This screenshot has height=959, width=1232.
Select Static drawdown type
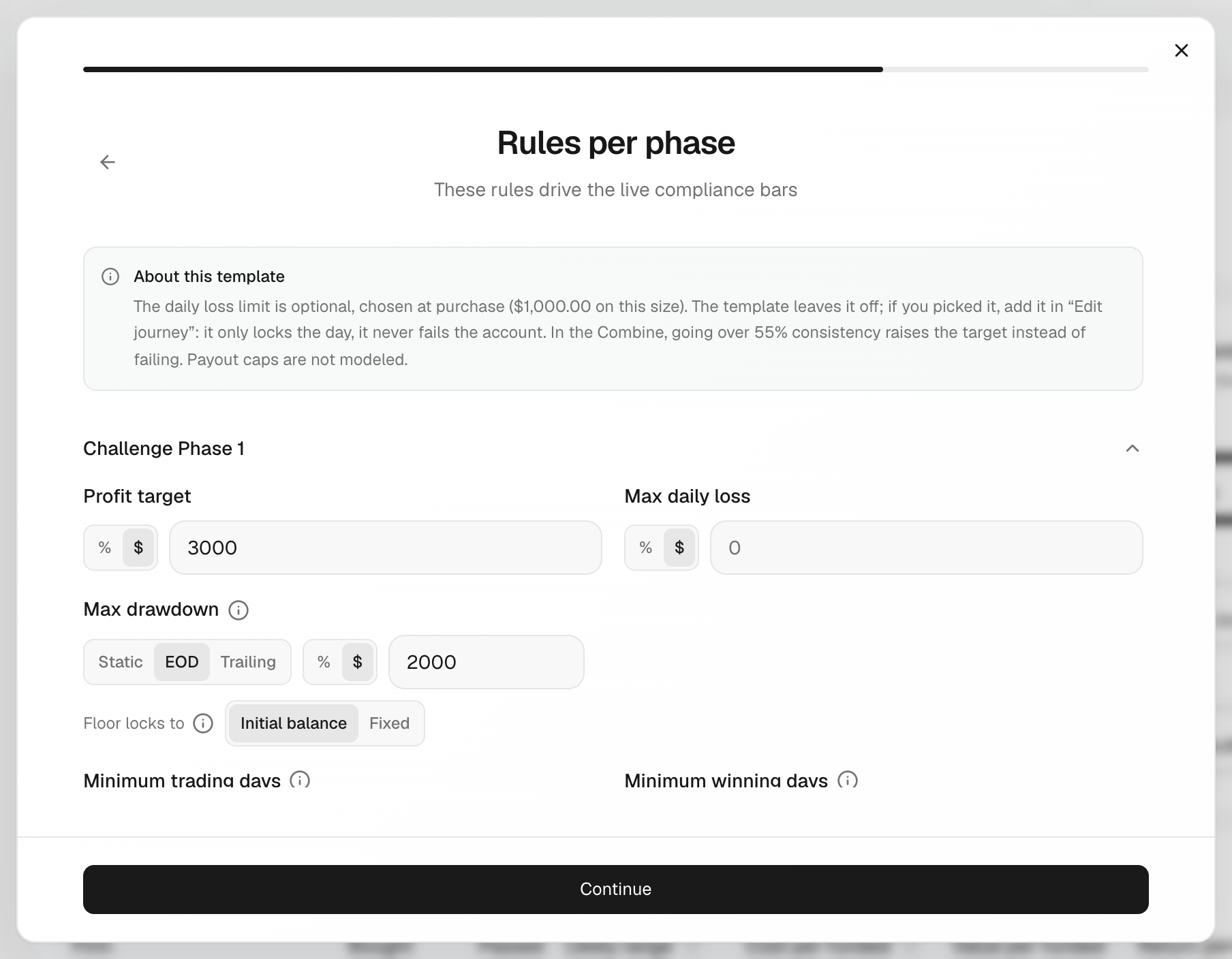[x=121, y=662]
